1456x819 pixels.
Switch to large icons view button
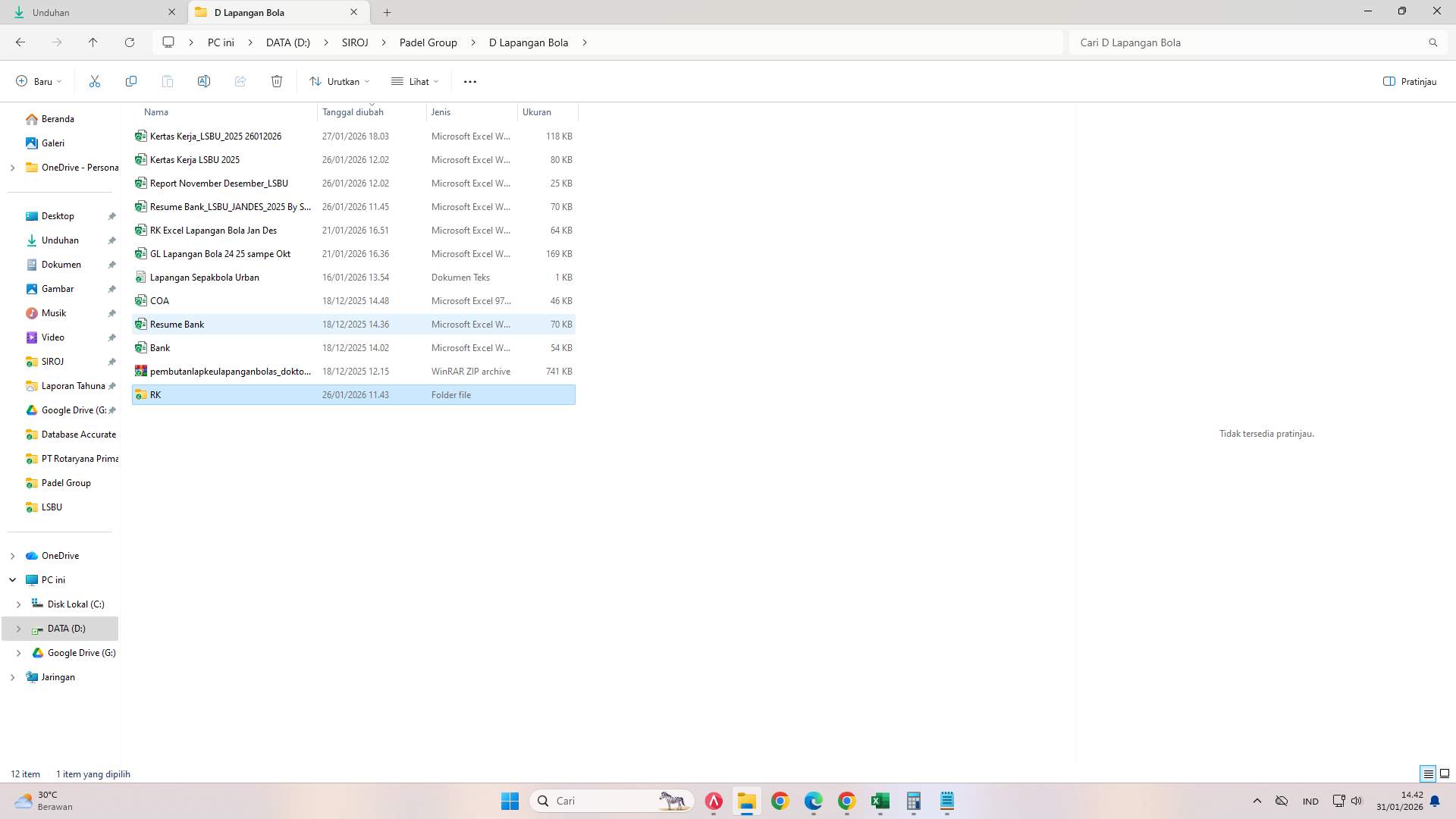[x=1445, y=773]
